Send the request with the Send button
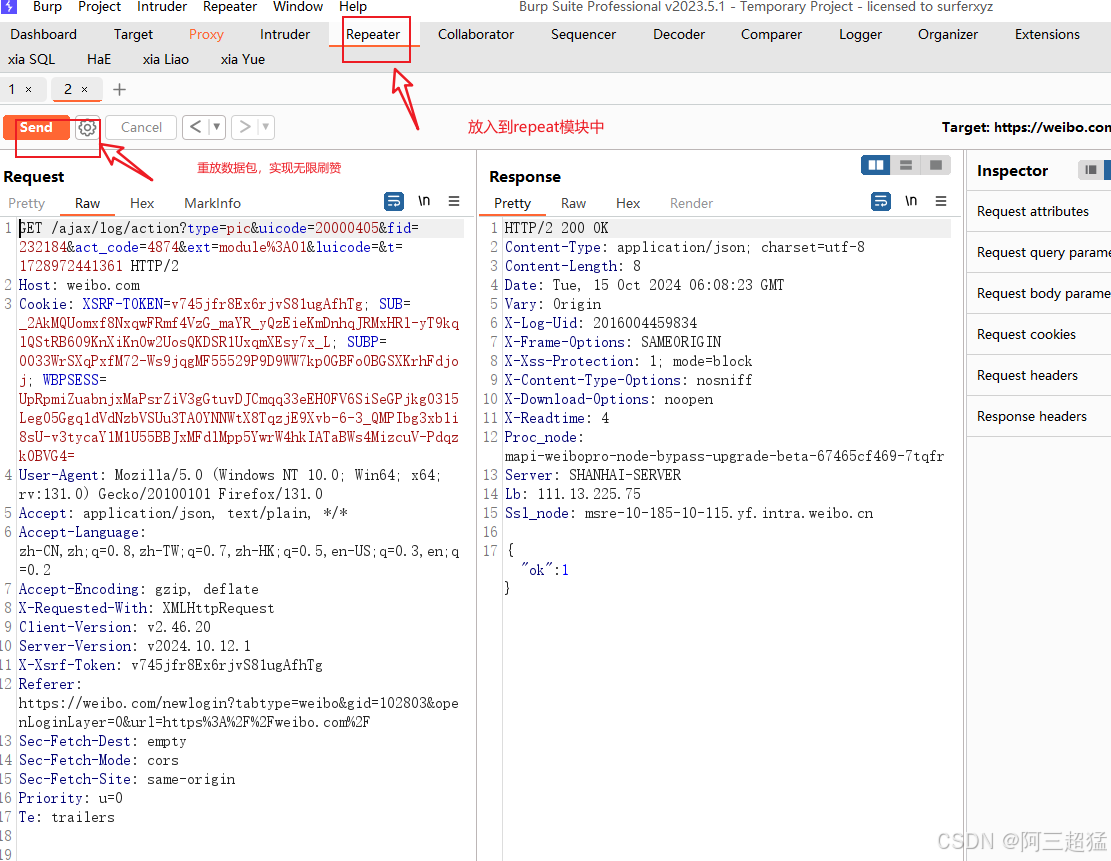 (x=36, y=128)
